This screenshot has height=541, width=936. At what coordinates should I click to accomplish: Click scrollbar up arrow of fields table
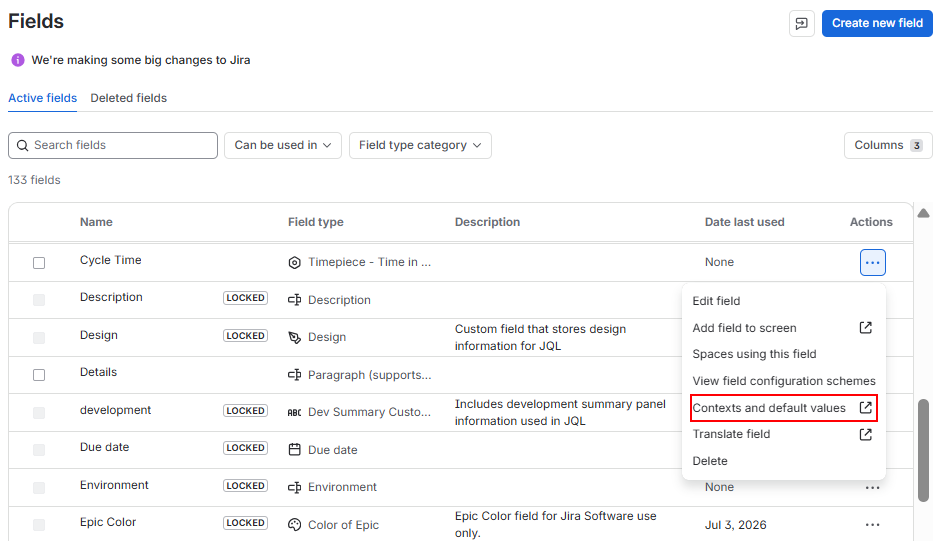(923, 213)
